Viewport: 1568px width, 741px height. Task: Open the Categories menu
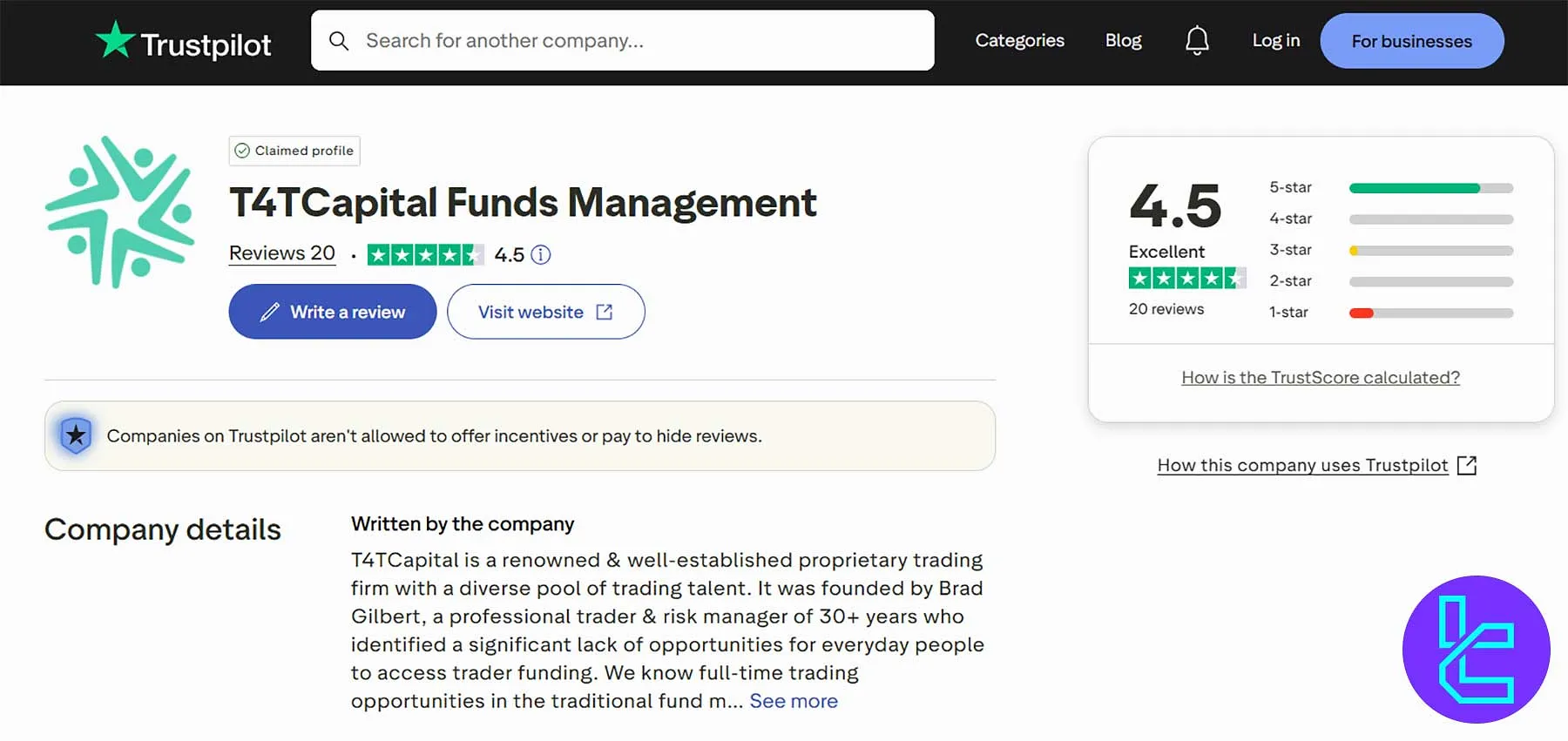coord(1019,40)
